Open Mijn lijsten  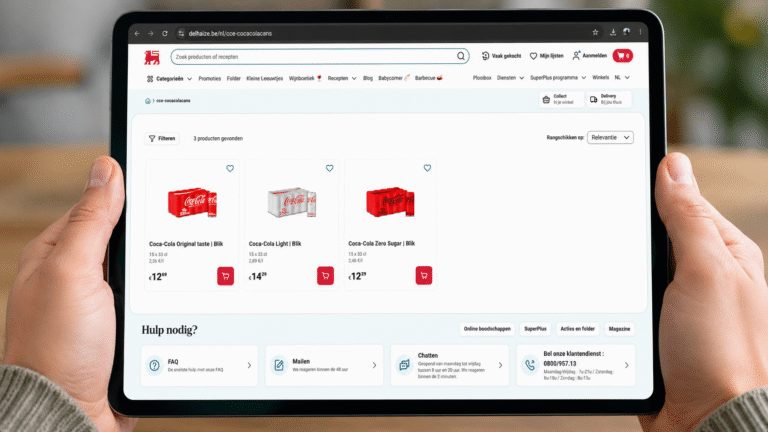tap(547, 56)
